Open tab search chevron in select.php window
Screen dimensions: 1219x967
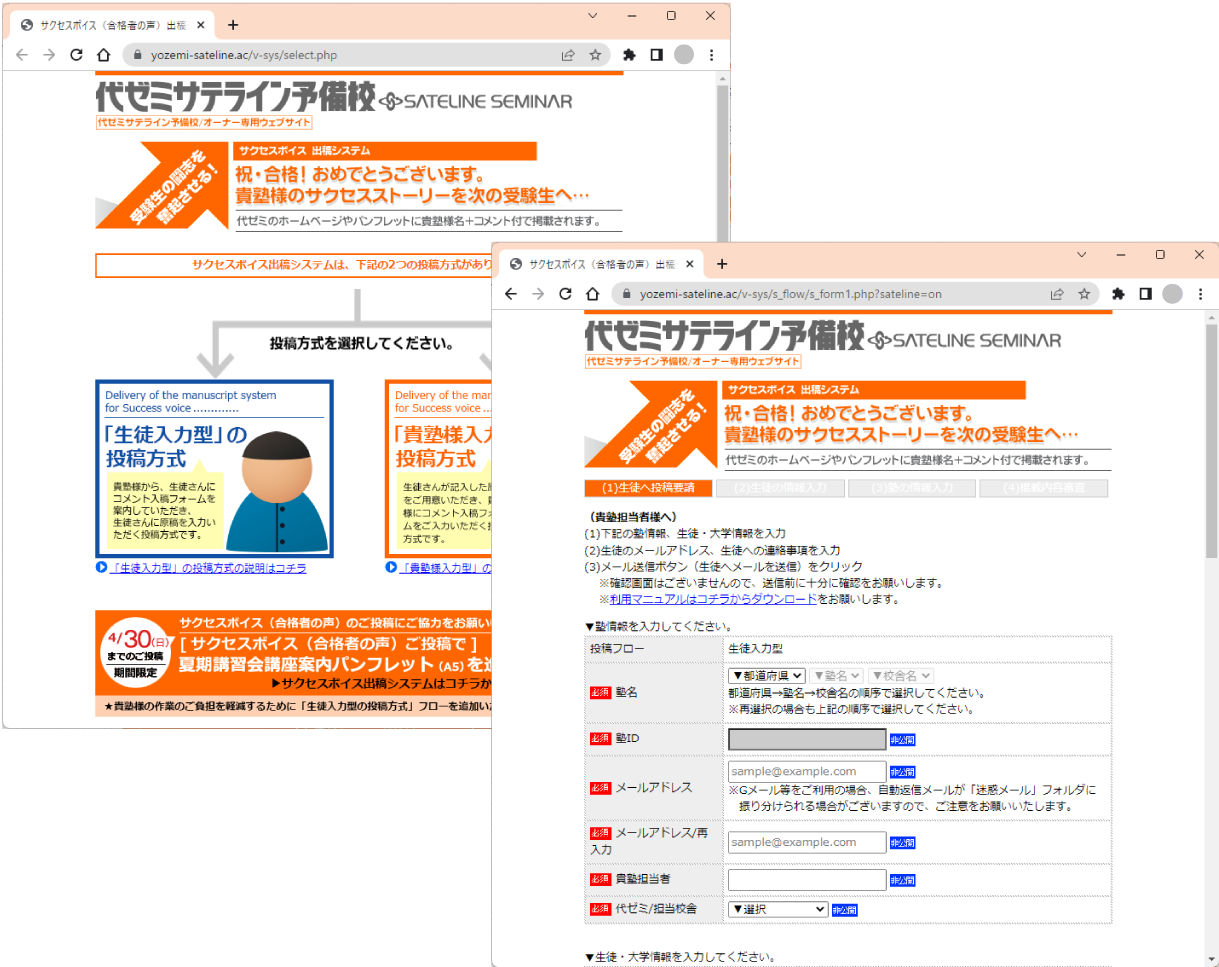[x=592, y=16]
